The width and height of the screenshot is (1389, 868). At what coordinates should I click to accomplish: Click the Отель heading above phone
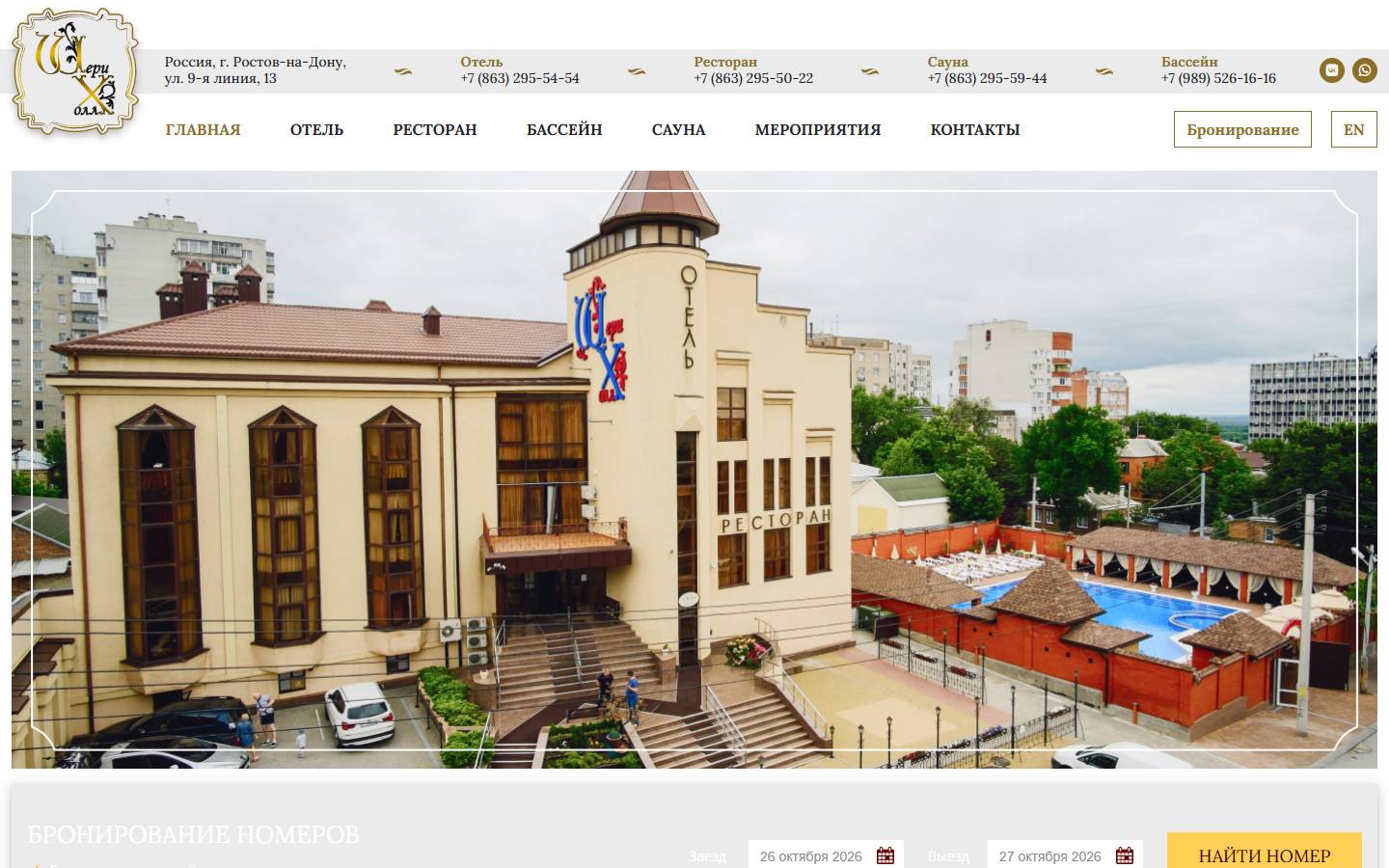[x=481, y=62]
